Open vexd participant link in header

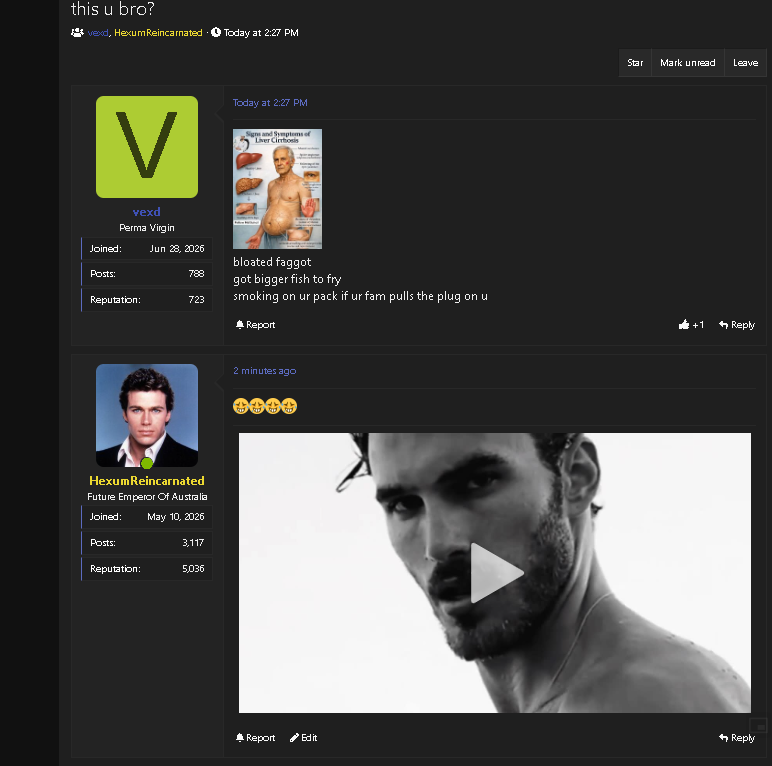coord(98,32)
